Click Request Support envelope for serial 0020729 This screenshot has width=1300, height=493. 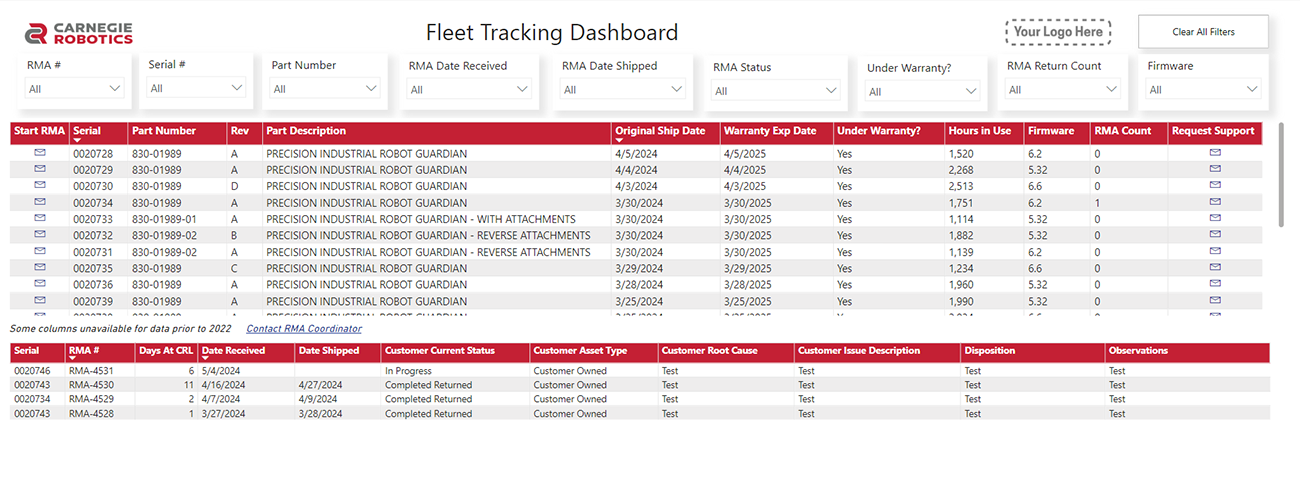1215,170
